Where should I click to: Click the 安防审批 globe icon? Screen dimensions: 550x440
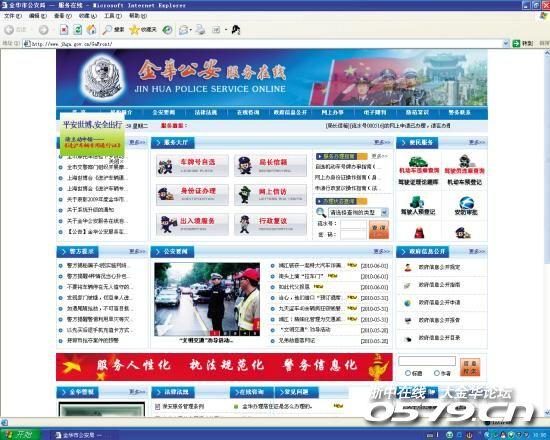point(466,202)
